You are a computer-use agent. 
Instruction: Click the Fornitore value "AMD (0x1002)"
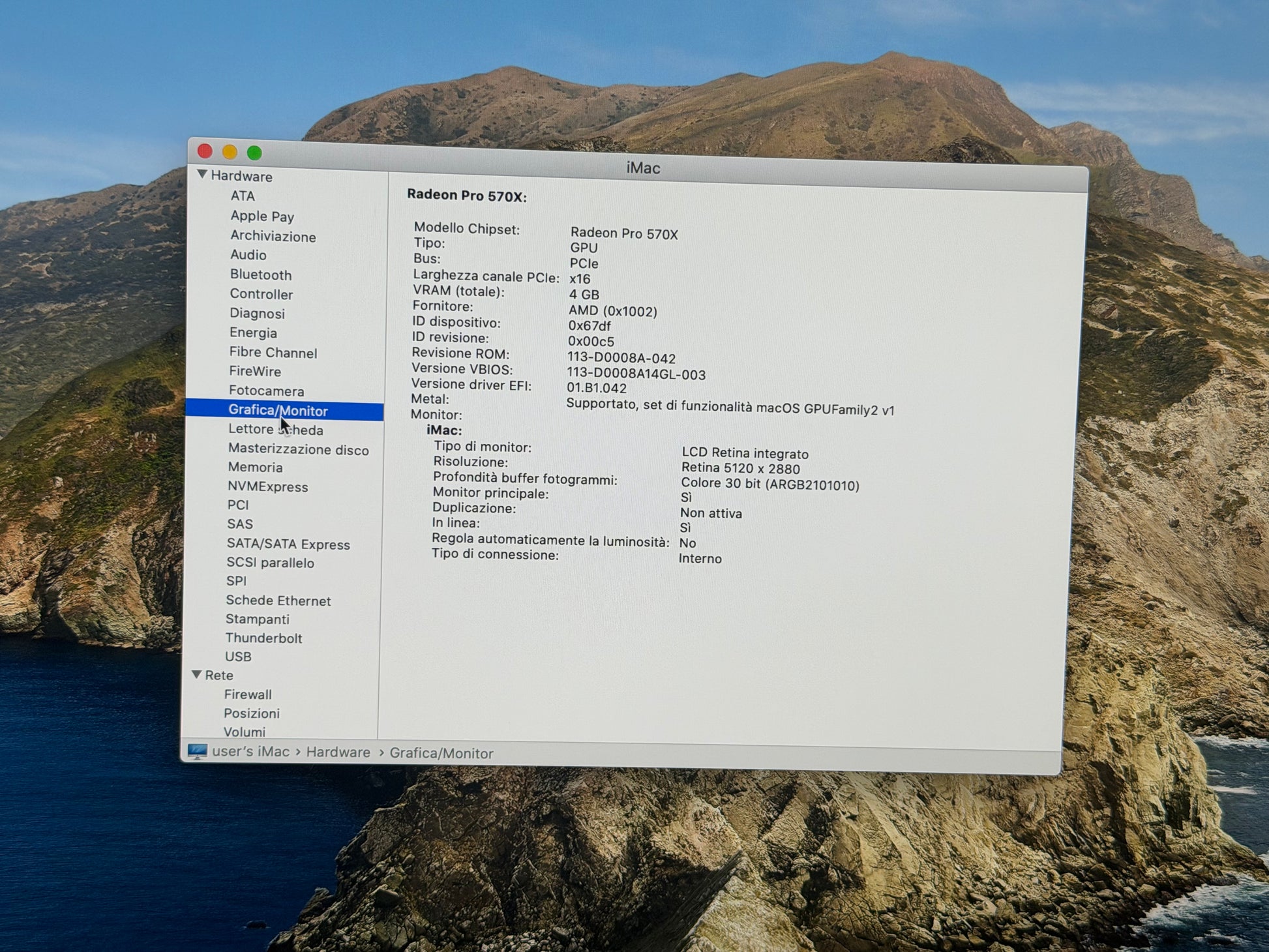point(612,311)
